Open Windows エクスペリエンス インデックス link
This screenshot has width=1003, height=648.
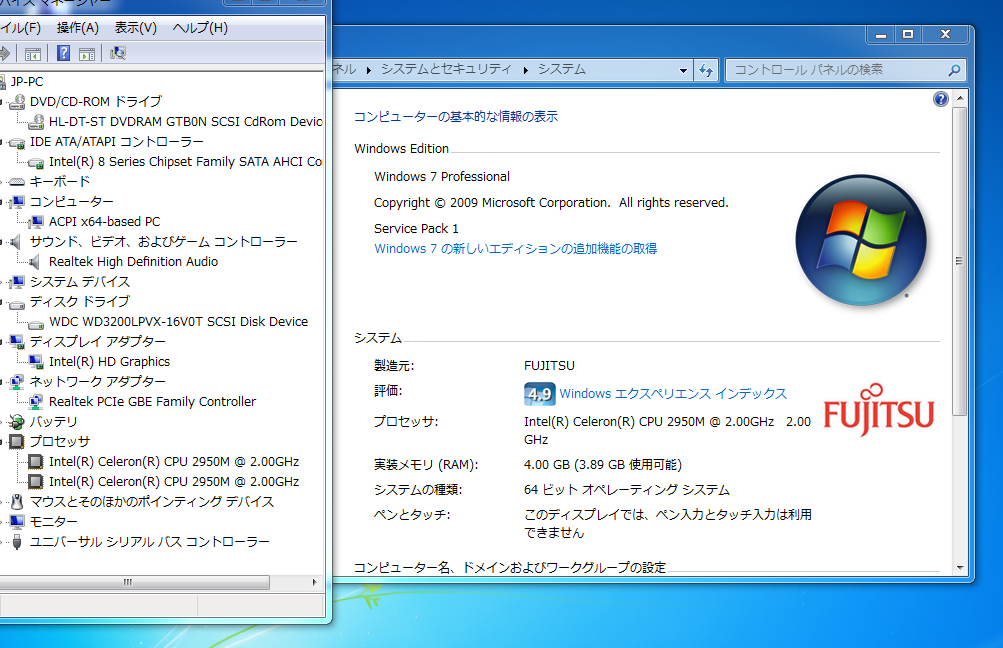click(x=673, y=393)
